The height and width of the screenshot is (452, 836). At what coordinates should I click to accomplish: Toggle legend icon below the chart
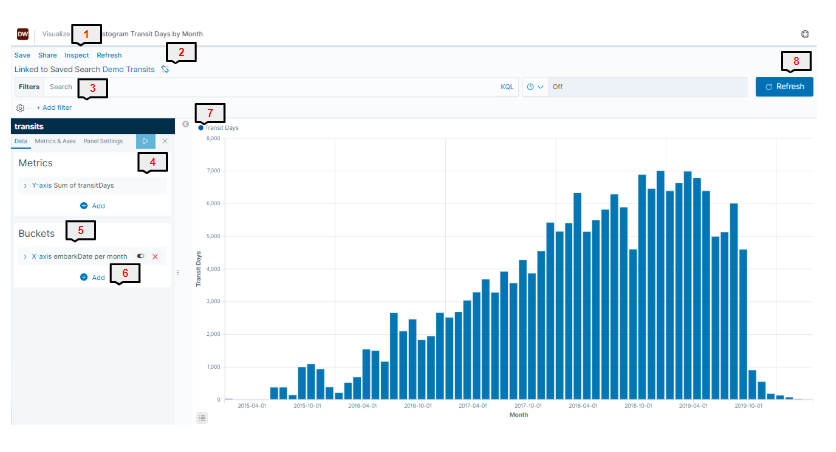pyautogui.click(x=202, y=418)
